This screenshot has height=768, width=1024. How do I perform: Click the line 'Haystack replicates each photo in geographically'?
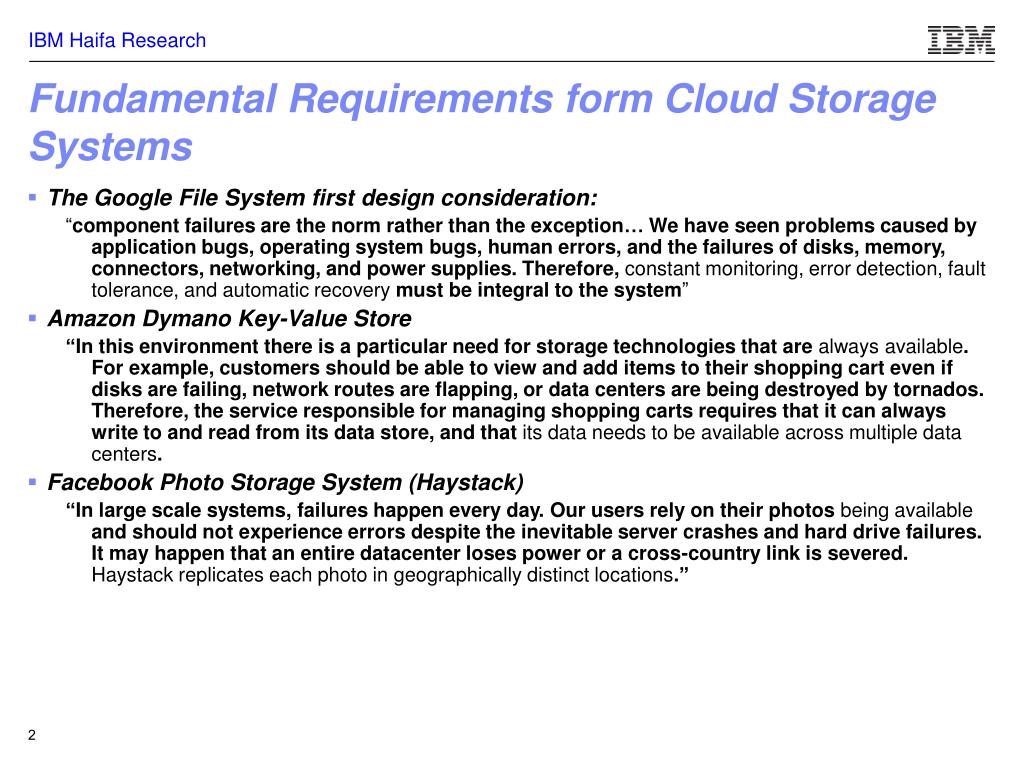[x=391, y=575]
